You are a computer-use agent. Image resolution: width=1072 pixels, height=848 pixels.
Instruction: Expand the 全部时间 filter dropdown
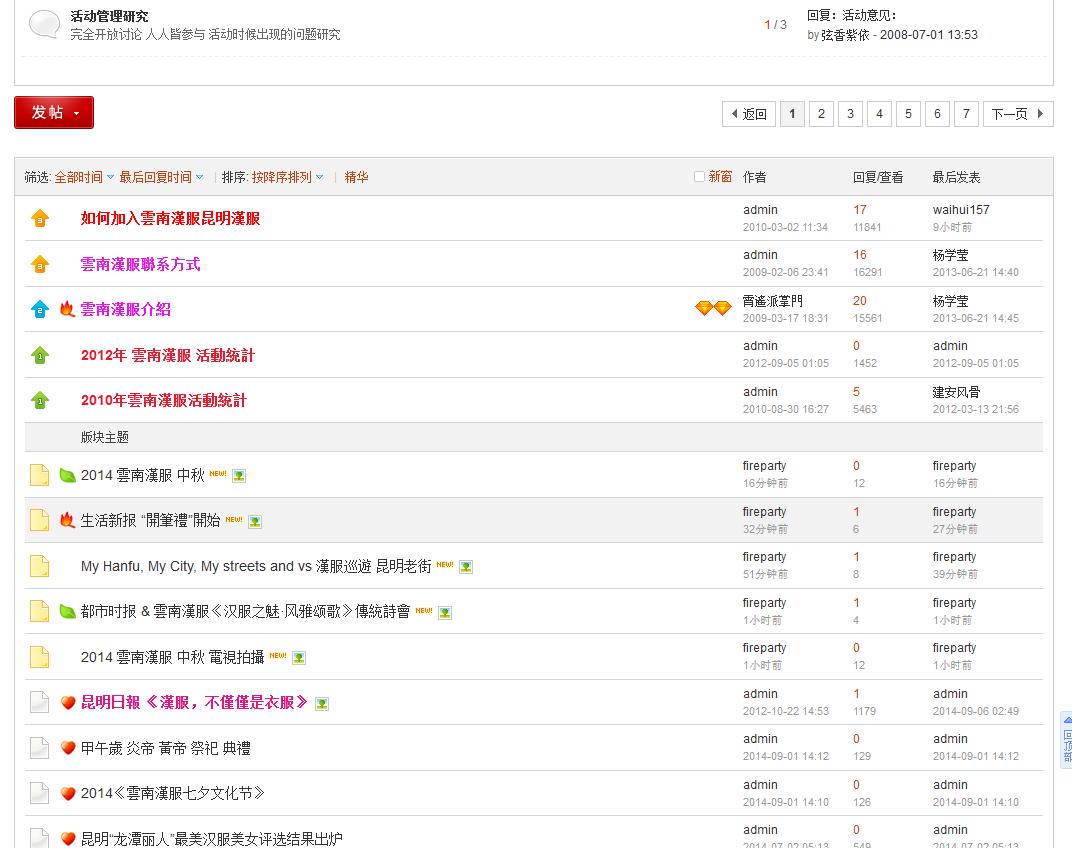[x=84, y=177]
